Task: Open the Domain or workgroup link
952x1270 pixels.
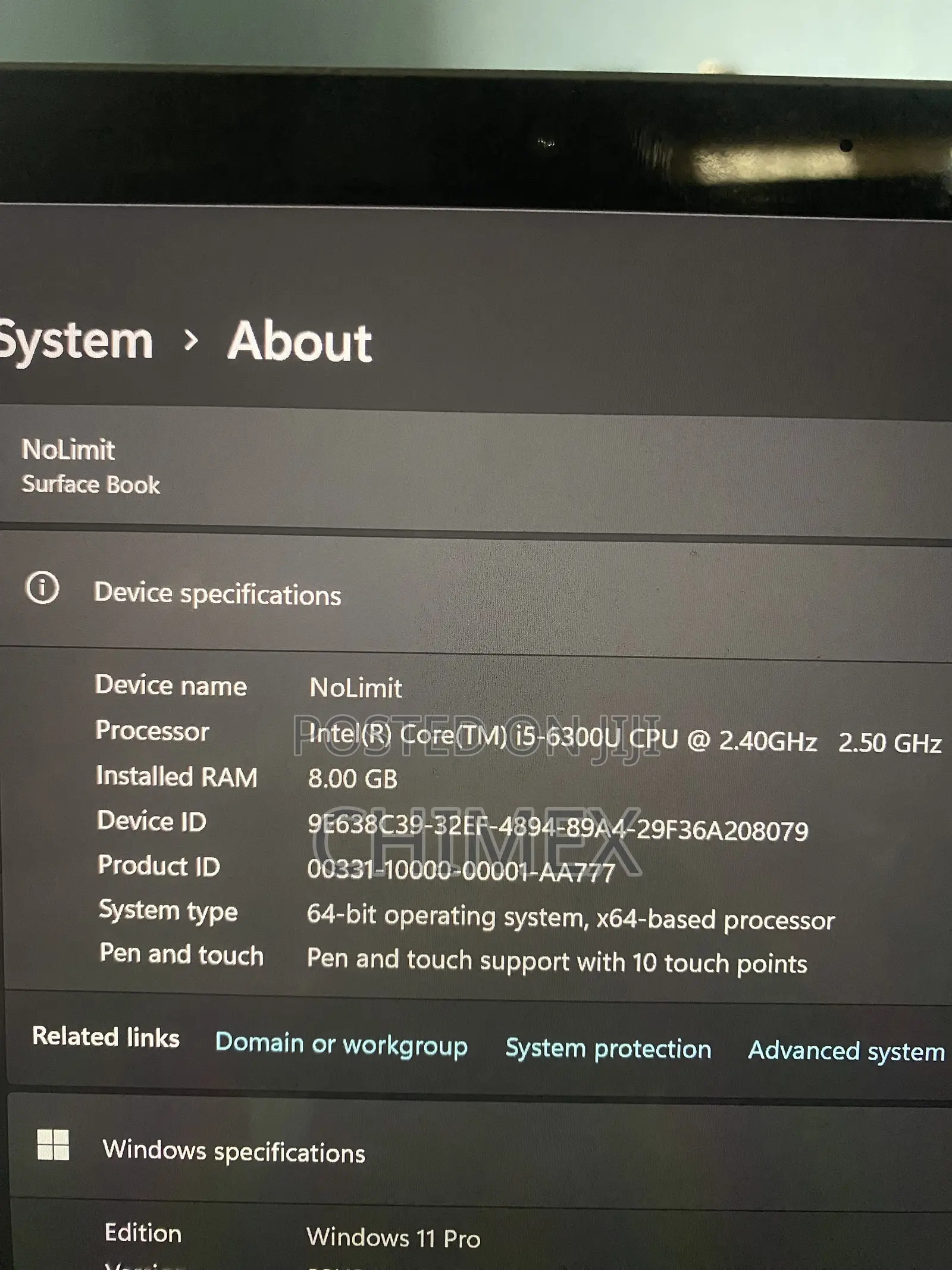Action: click(x=342, y=1046)
